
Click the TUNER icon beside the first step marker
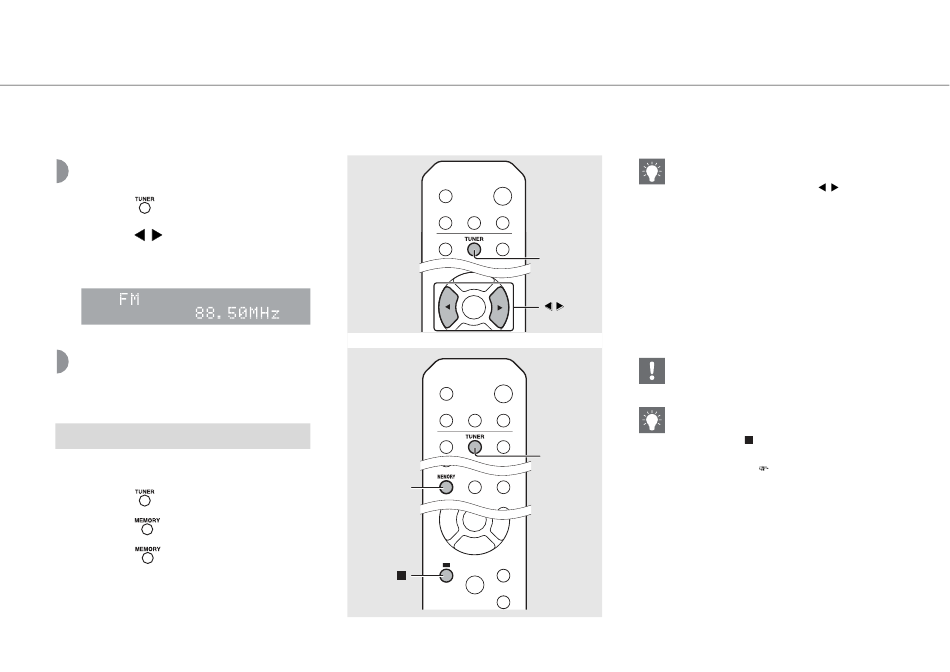[144, 204]
